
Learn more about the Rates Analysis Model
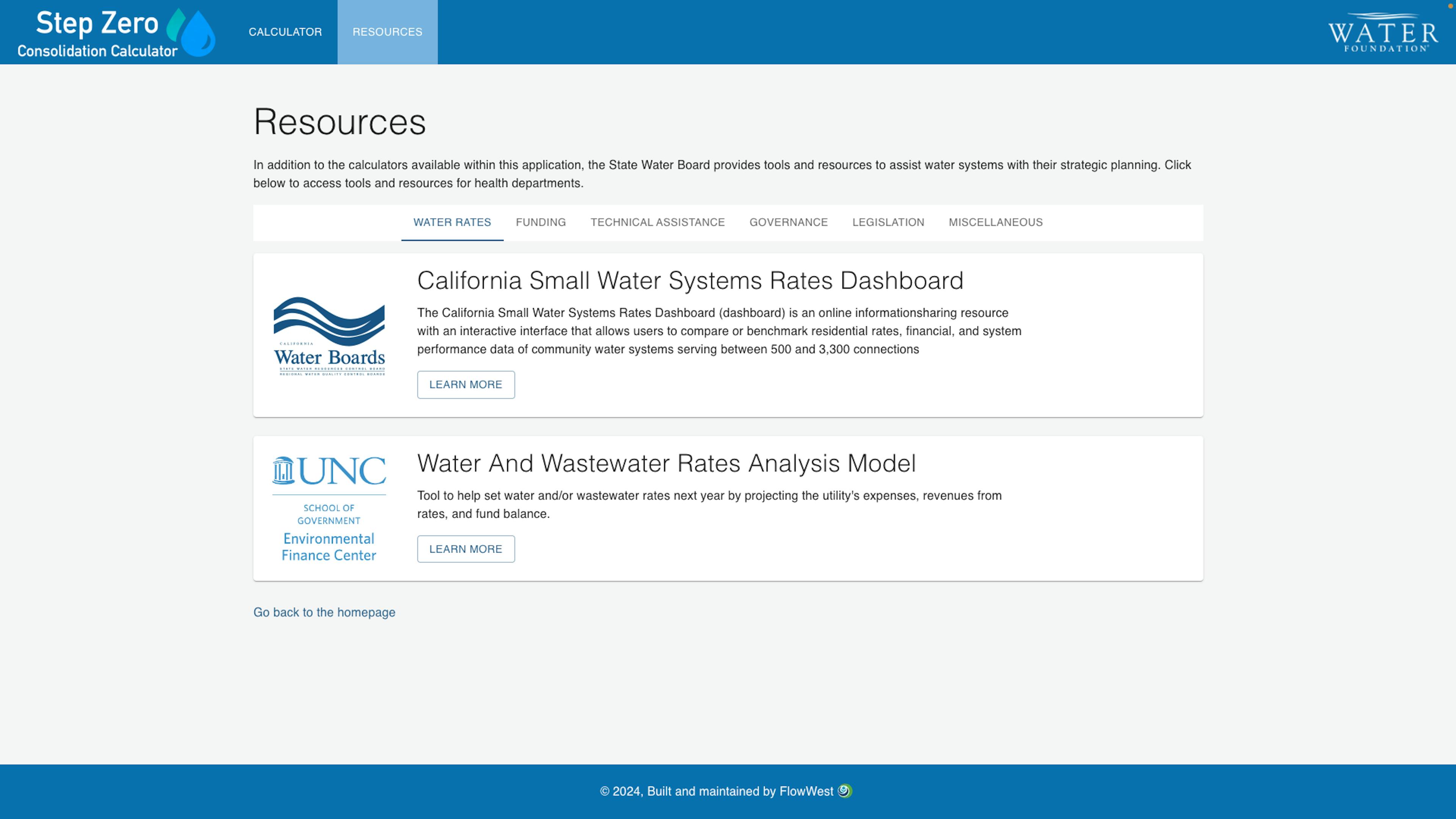(x=465, y=549)
